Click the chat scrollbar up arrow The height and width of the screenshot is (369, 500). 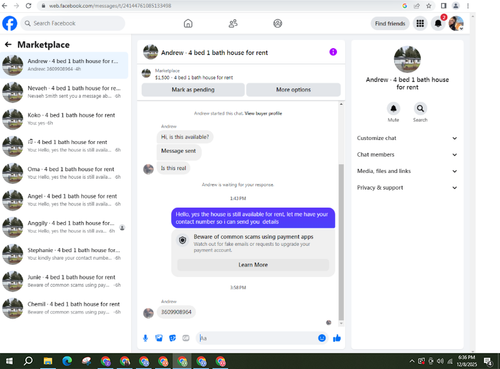341,104
